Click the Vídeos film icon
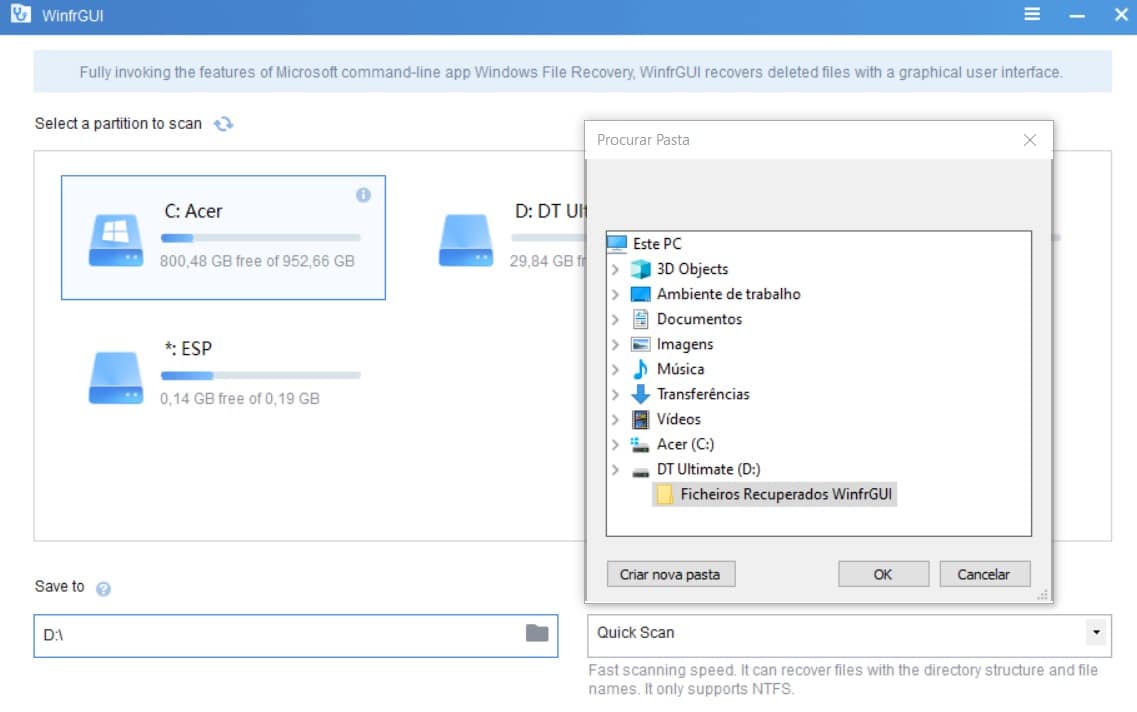 (640, 419)
